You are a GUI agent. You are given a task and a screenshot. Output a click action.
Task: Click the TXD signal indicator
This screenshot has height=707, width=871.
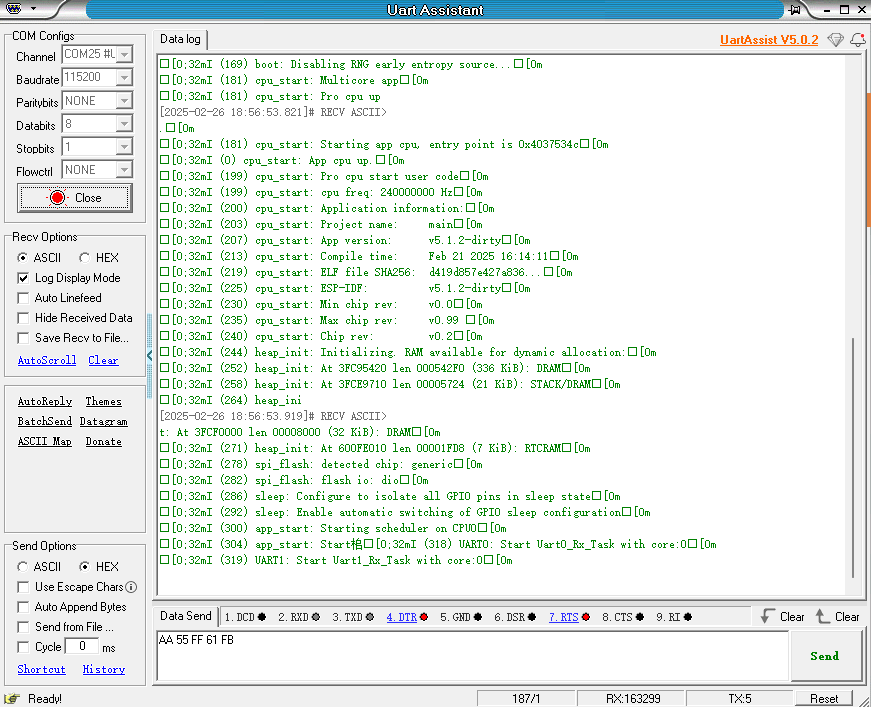tap(370, 617)
